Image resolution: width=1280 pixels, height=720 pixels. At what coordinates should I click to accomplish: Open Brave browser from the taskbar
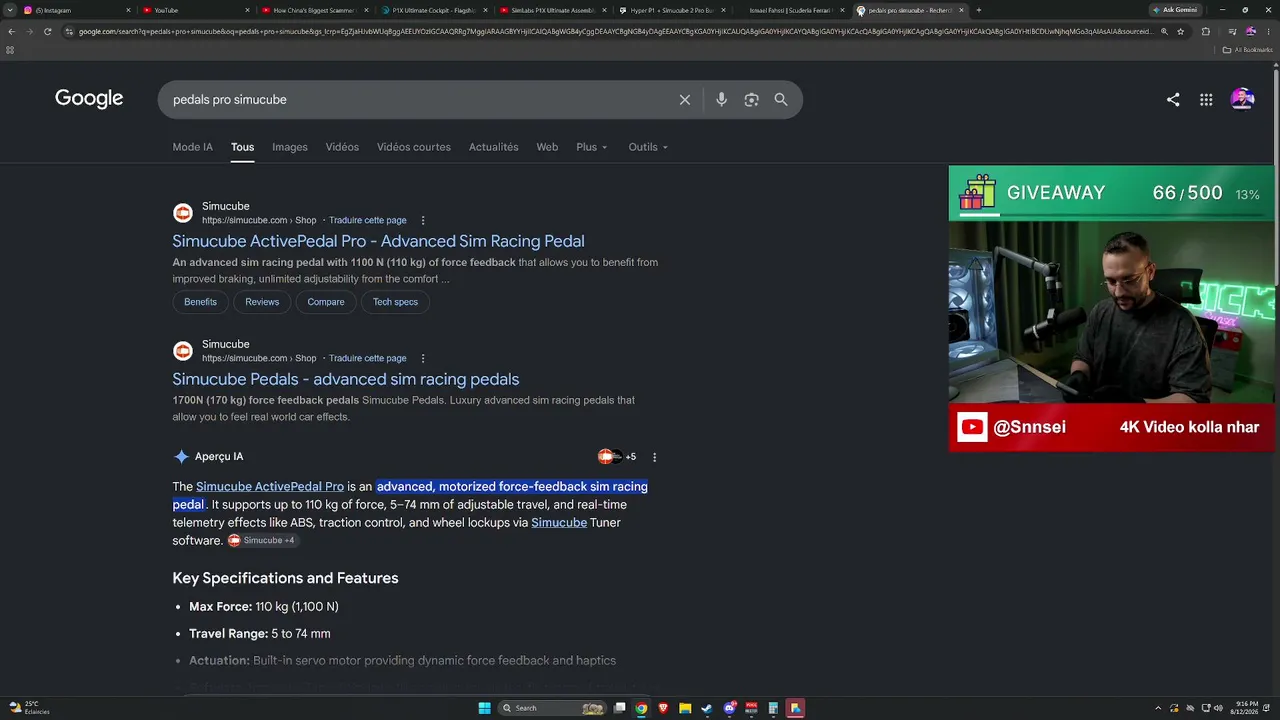pyautogui.click(x=663, y=708)
